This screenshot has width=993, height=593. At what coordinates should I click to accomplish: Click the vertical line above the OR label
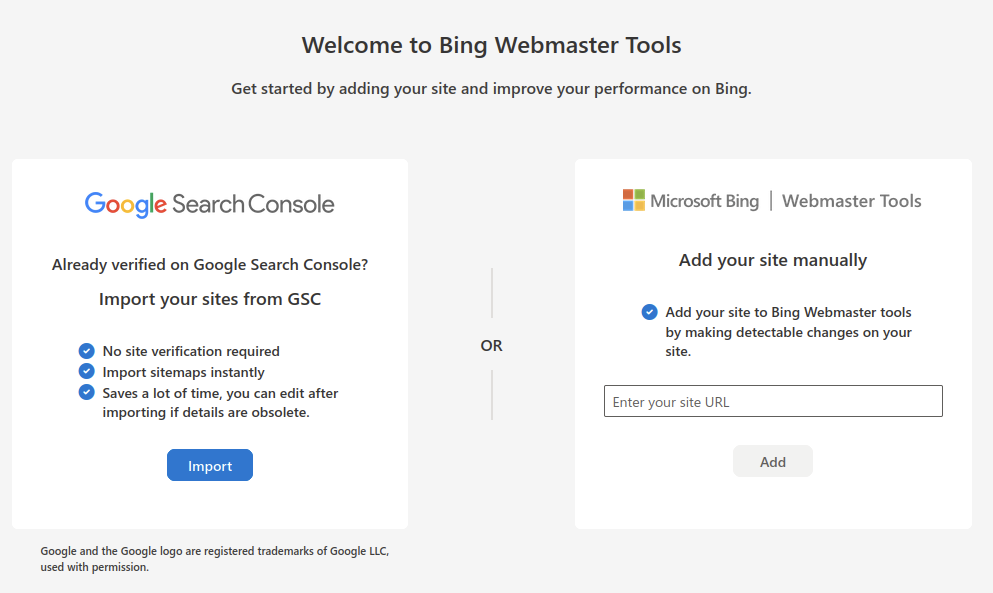click(492, 292)
